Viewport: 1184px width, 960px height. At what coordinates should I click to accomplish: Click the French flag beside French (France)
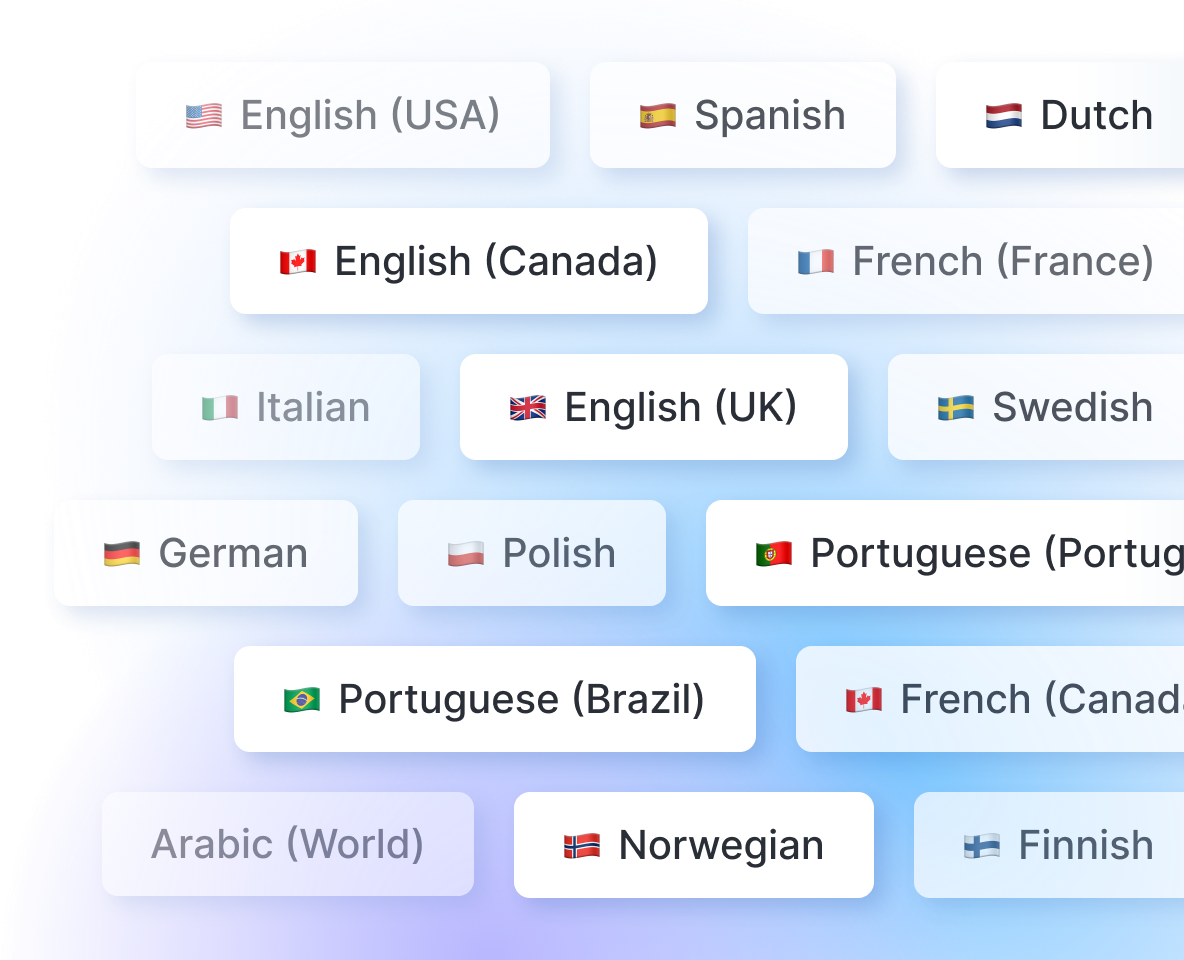[x=815, y=261]
